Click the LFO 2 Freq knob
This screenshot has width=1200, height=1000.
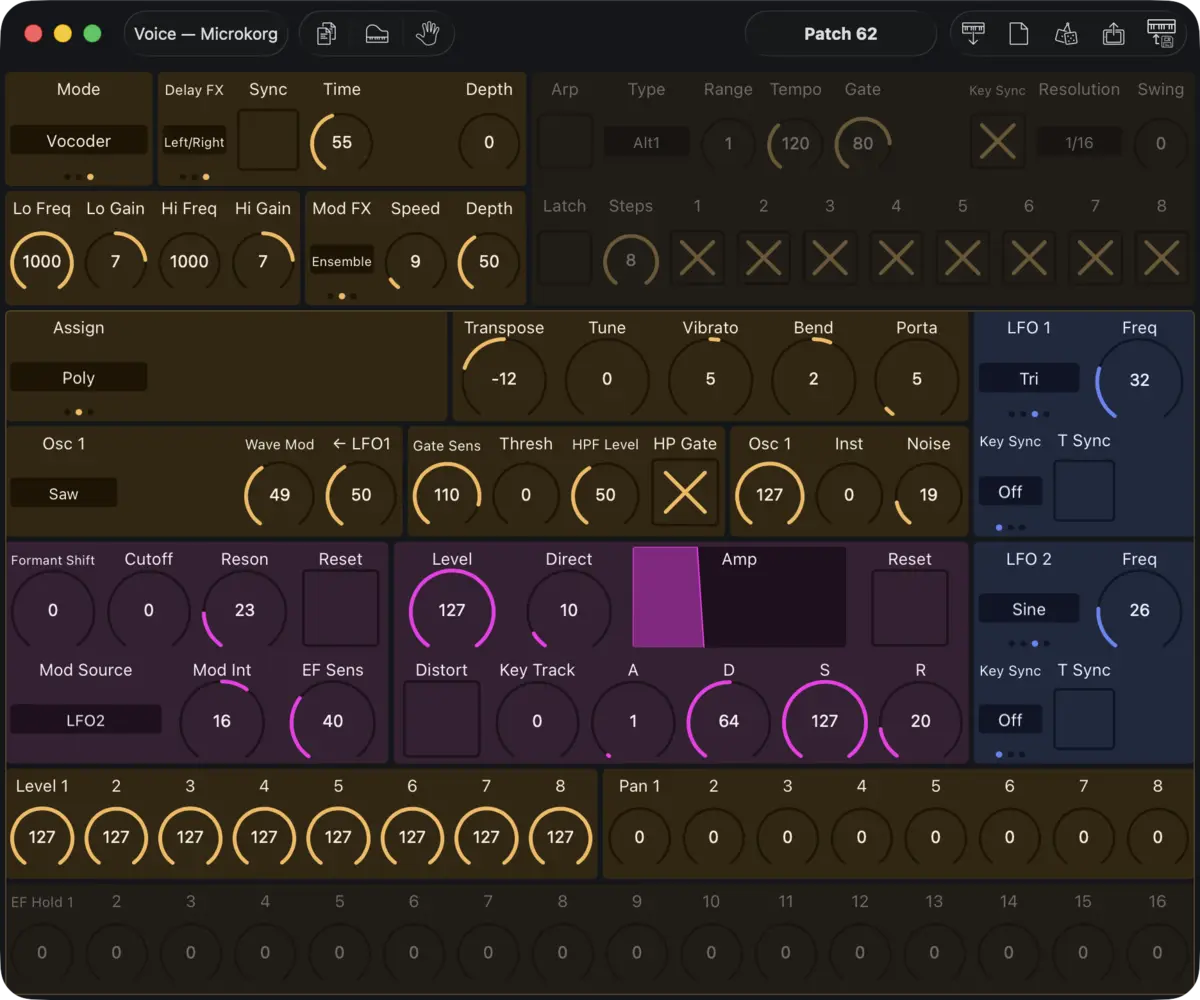pyautogui.click(x=1140, y=610)
